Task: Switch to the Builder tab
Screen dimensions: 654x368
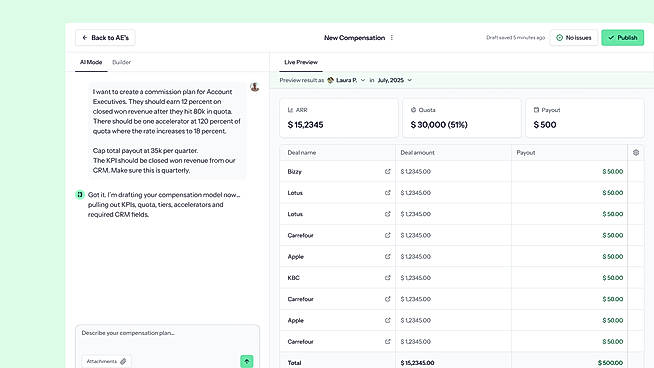Action: [121, 62]
